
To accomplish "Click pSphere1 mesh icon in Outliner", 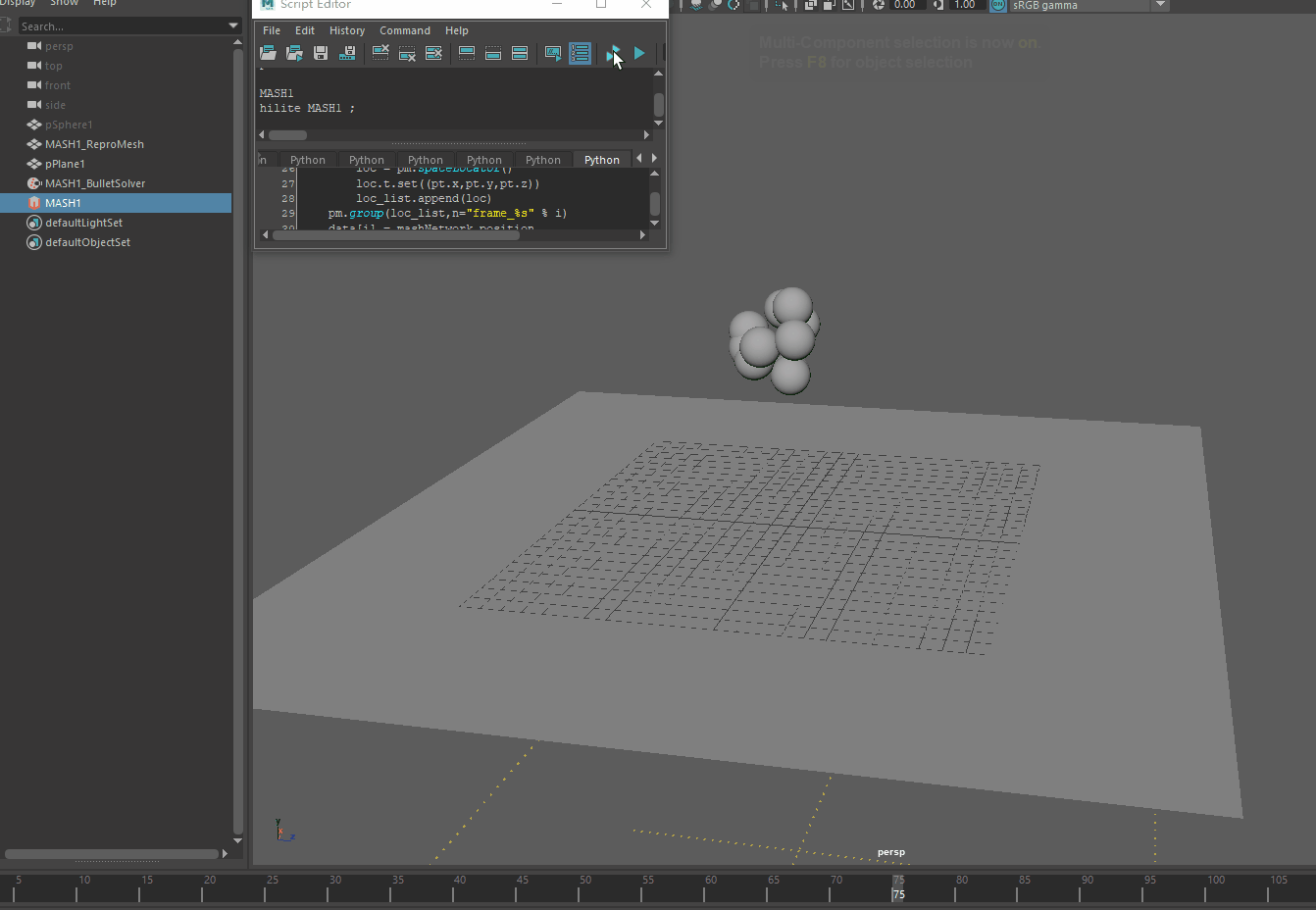I will (34, 125).
